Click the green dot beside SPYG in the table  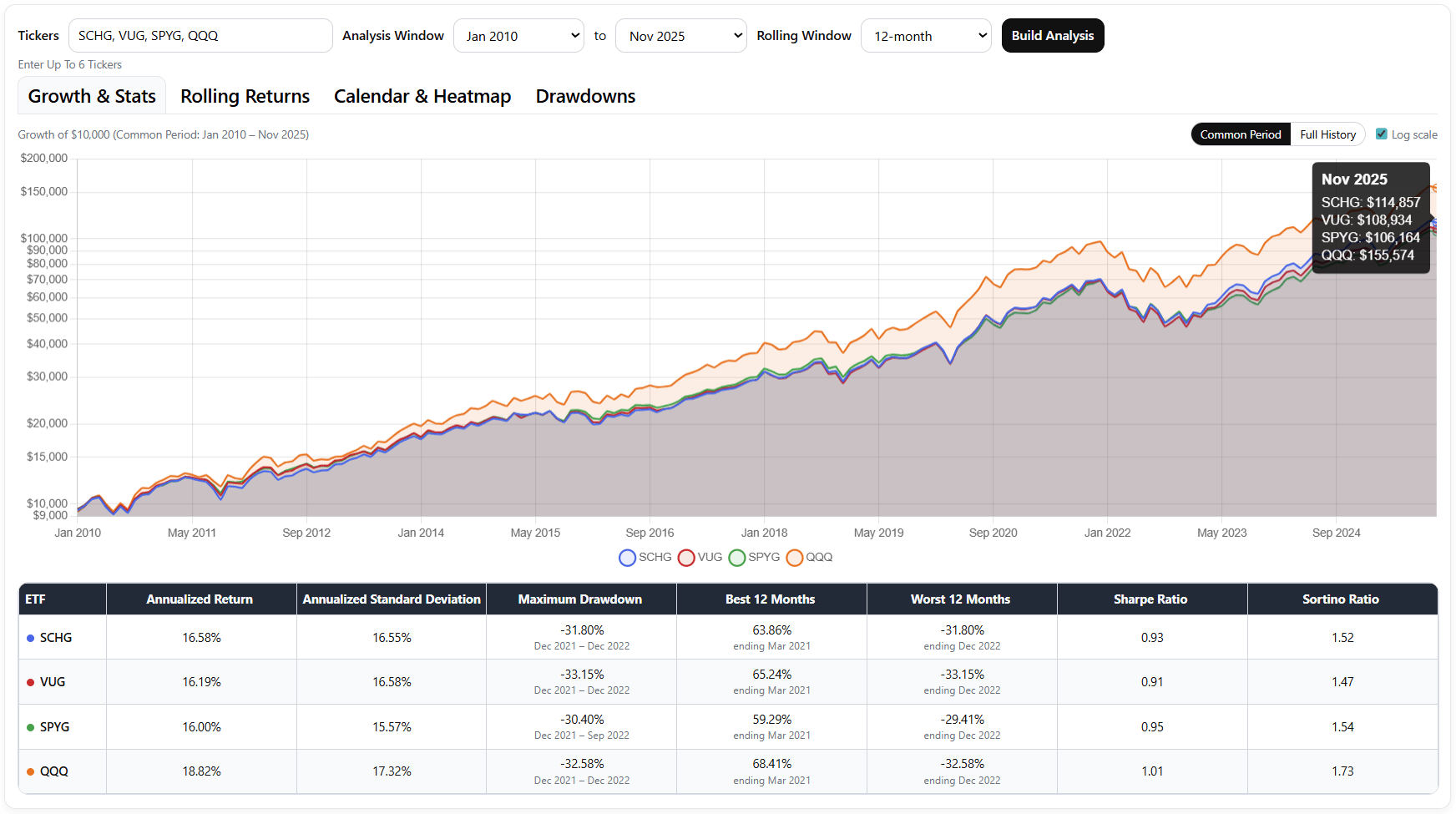[29, 726]
